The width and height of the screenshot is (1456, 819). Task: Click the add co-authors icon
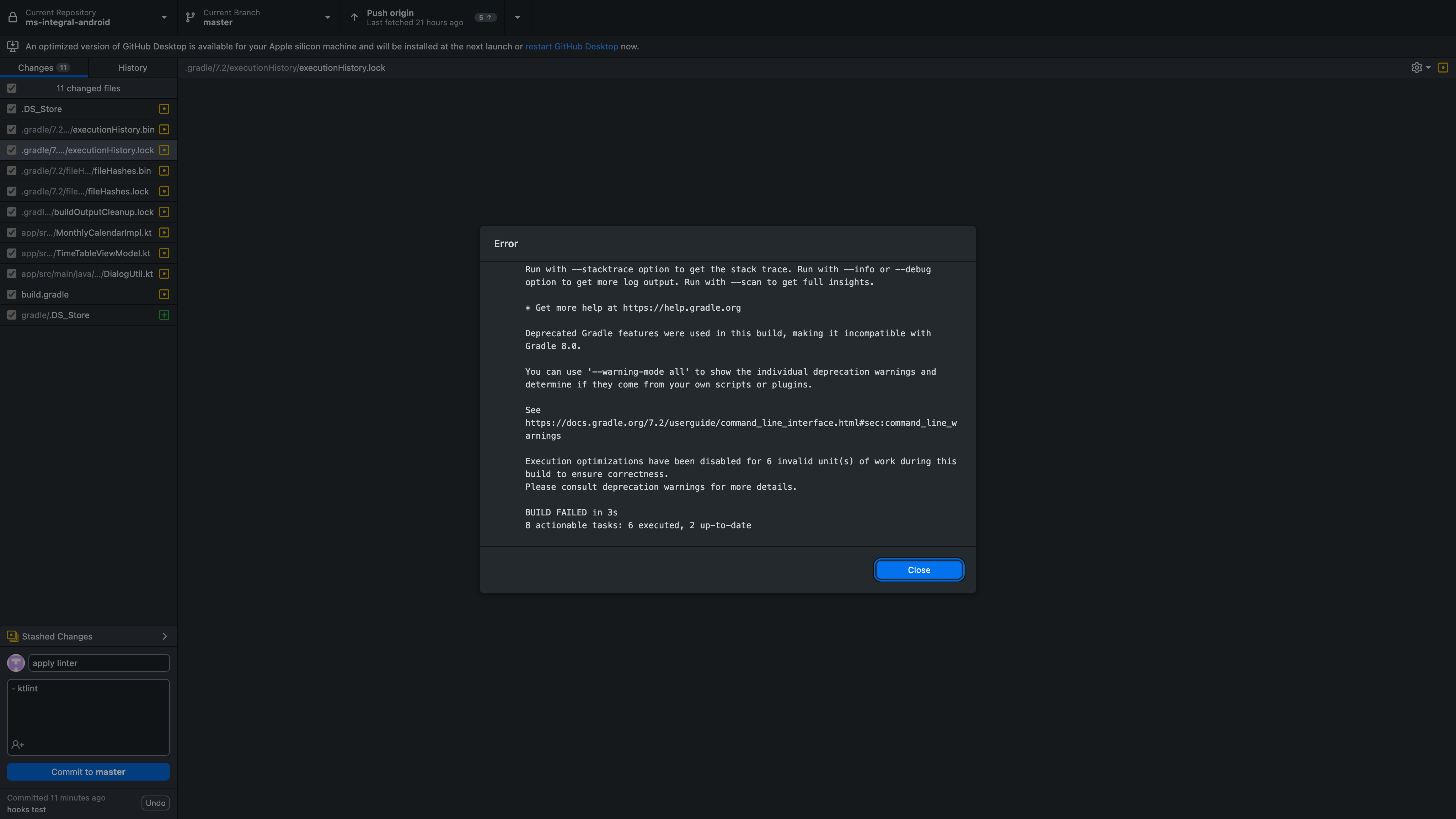click(x=17, y=744)
